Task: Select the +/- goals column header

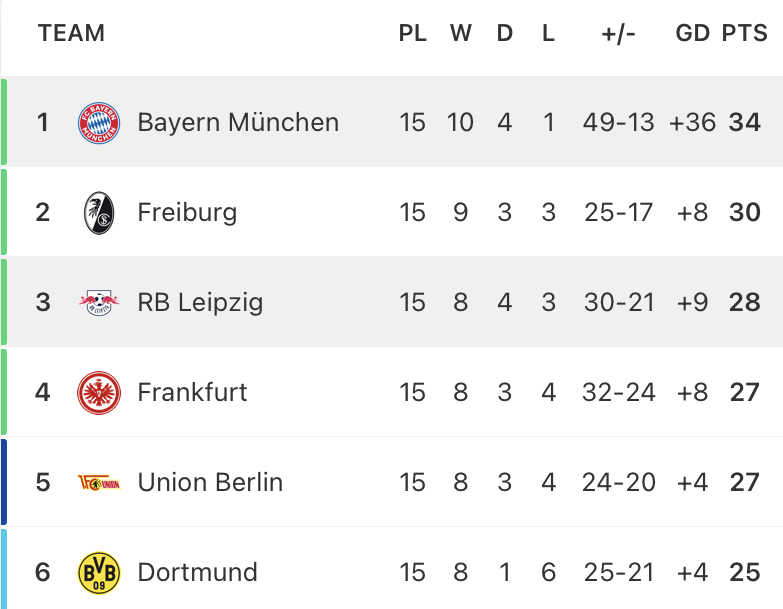Action: pyautogui.click(x=618, y=34)
